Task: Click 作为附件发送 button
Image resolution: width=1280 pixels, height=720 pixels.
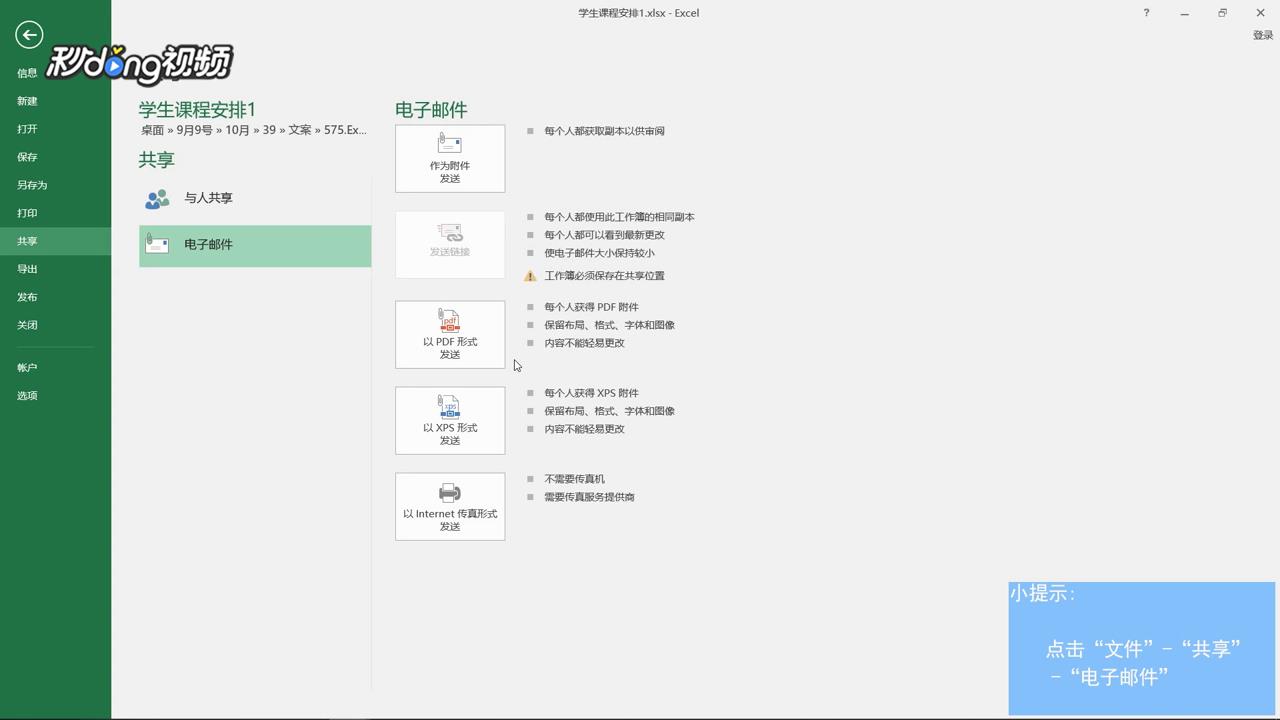Action: (450, 158)
